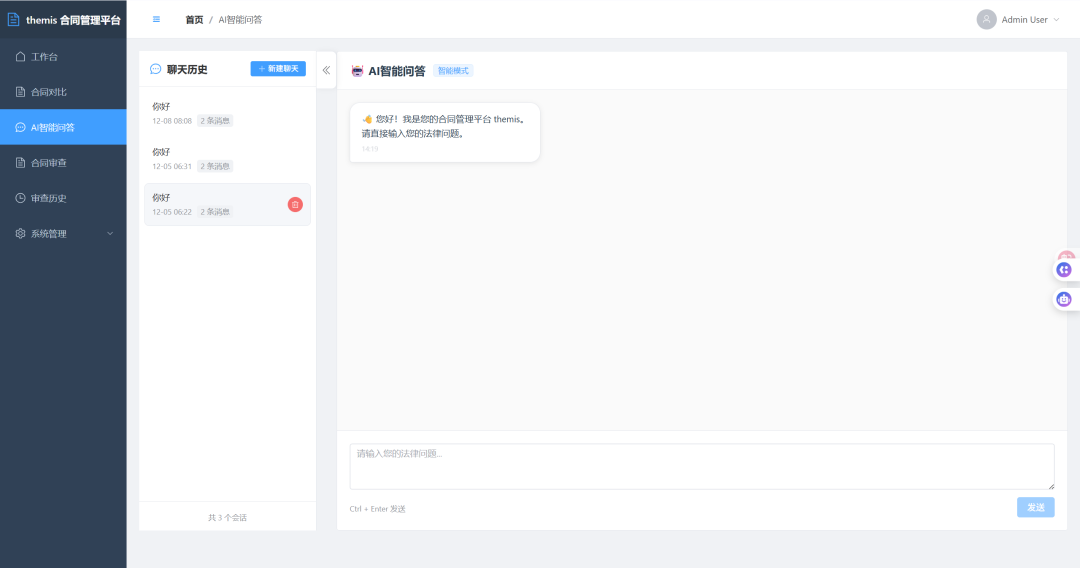Image resolution: width=1080 pixels, height=568 pixels.
Task: Click the 首页 breadcrumb link
Action: point(194,19)
